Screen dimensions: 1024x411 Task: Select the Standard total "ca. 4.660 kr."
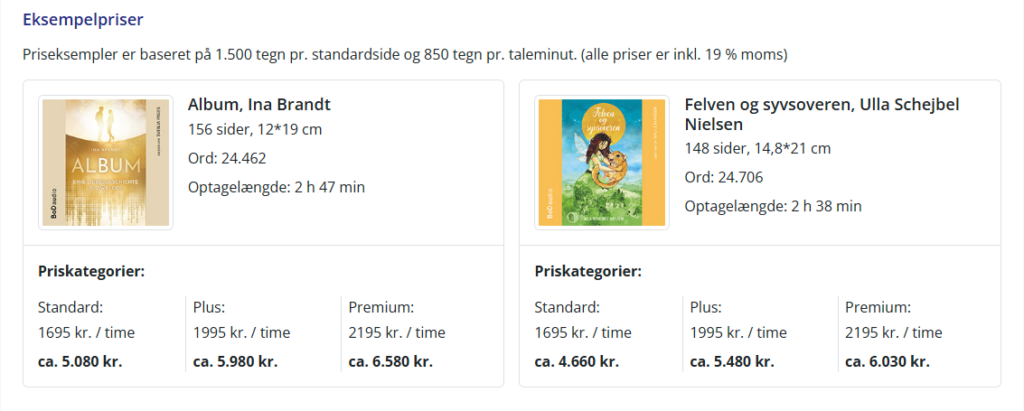pyautogui.click(x=577, y=361)
